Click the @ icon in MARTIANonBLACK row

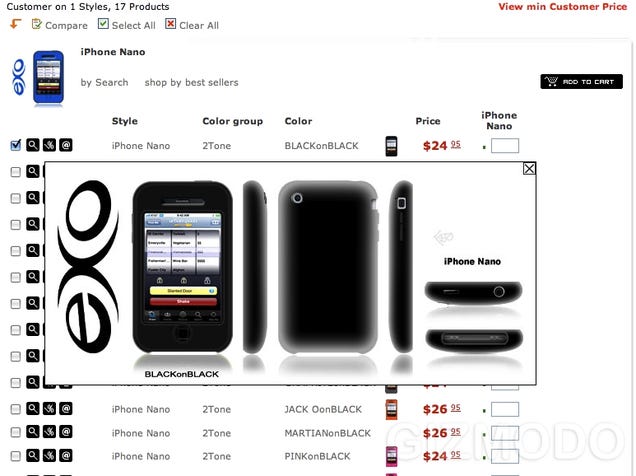(66, 432)
